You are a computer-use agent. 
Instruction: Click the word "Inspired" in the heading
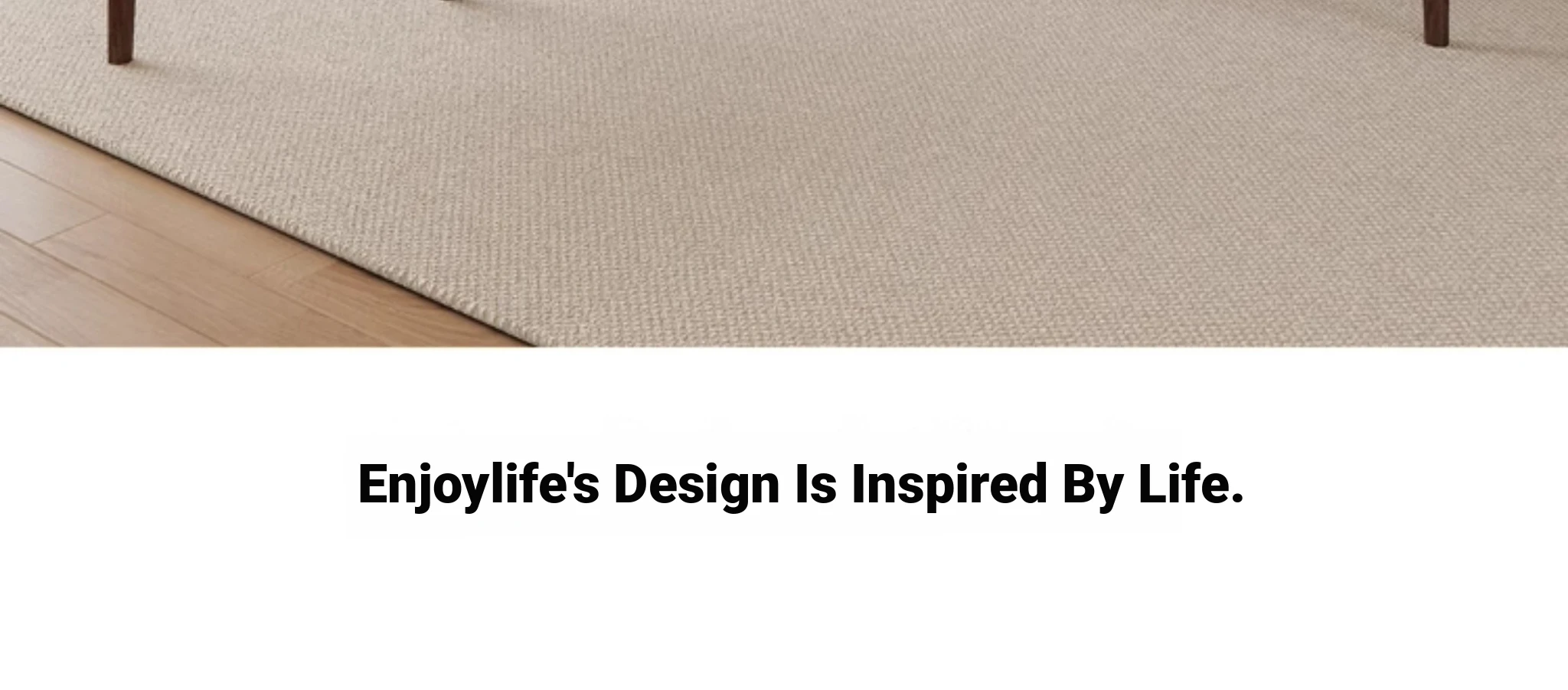tap(949, 485)
